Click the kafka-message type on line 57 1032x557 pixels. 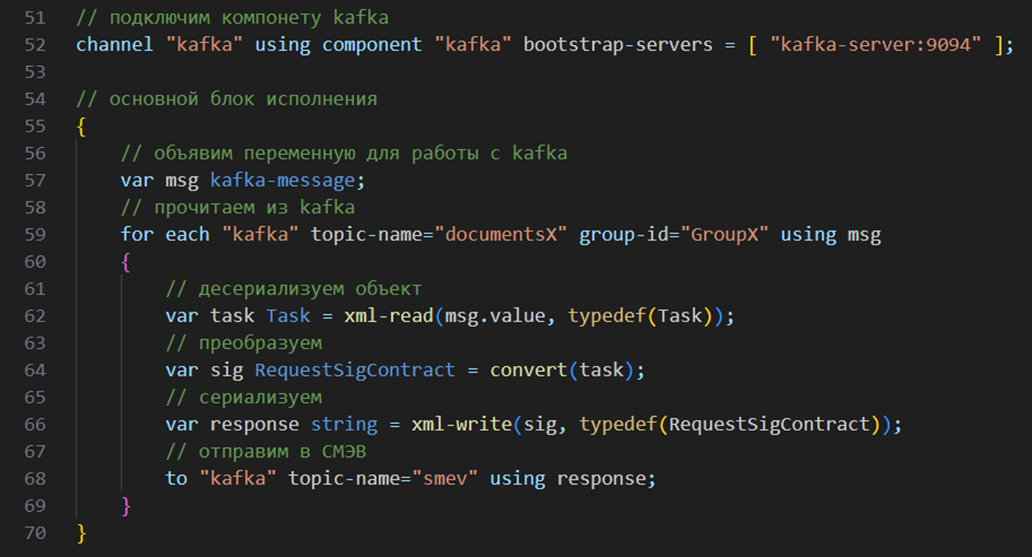click(x=282, y=180)
